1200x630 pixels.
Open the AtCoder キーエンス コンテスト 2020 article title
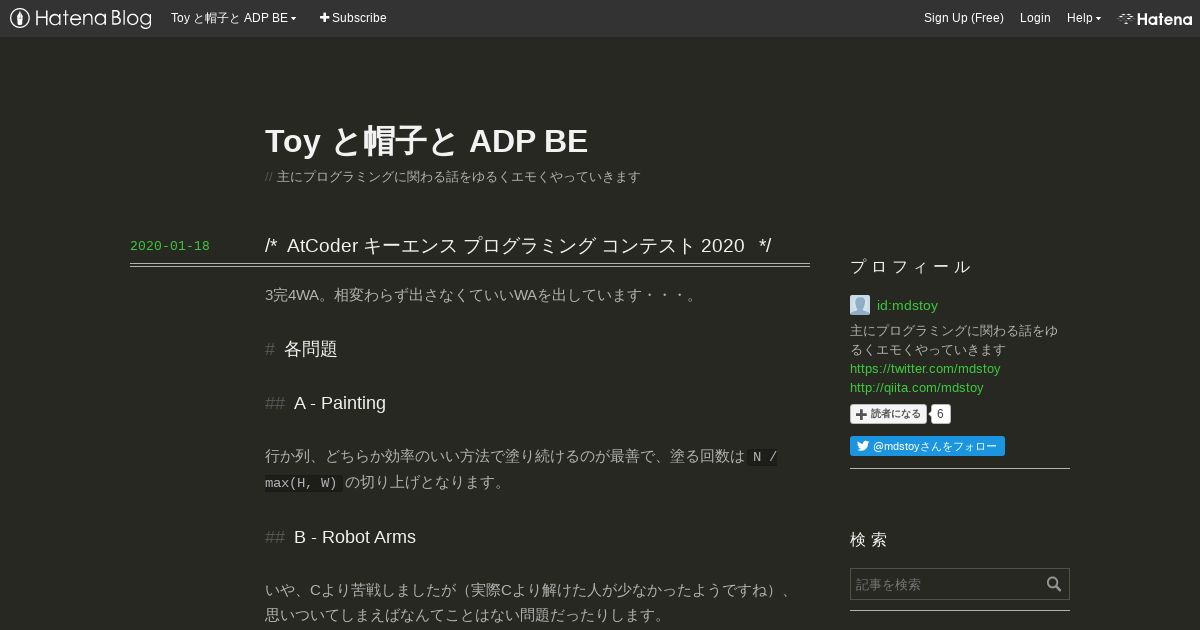518,246
